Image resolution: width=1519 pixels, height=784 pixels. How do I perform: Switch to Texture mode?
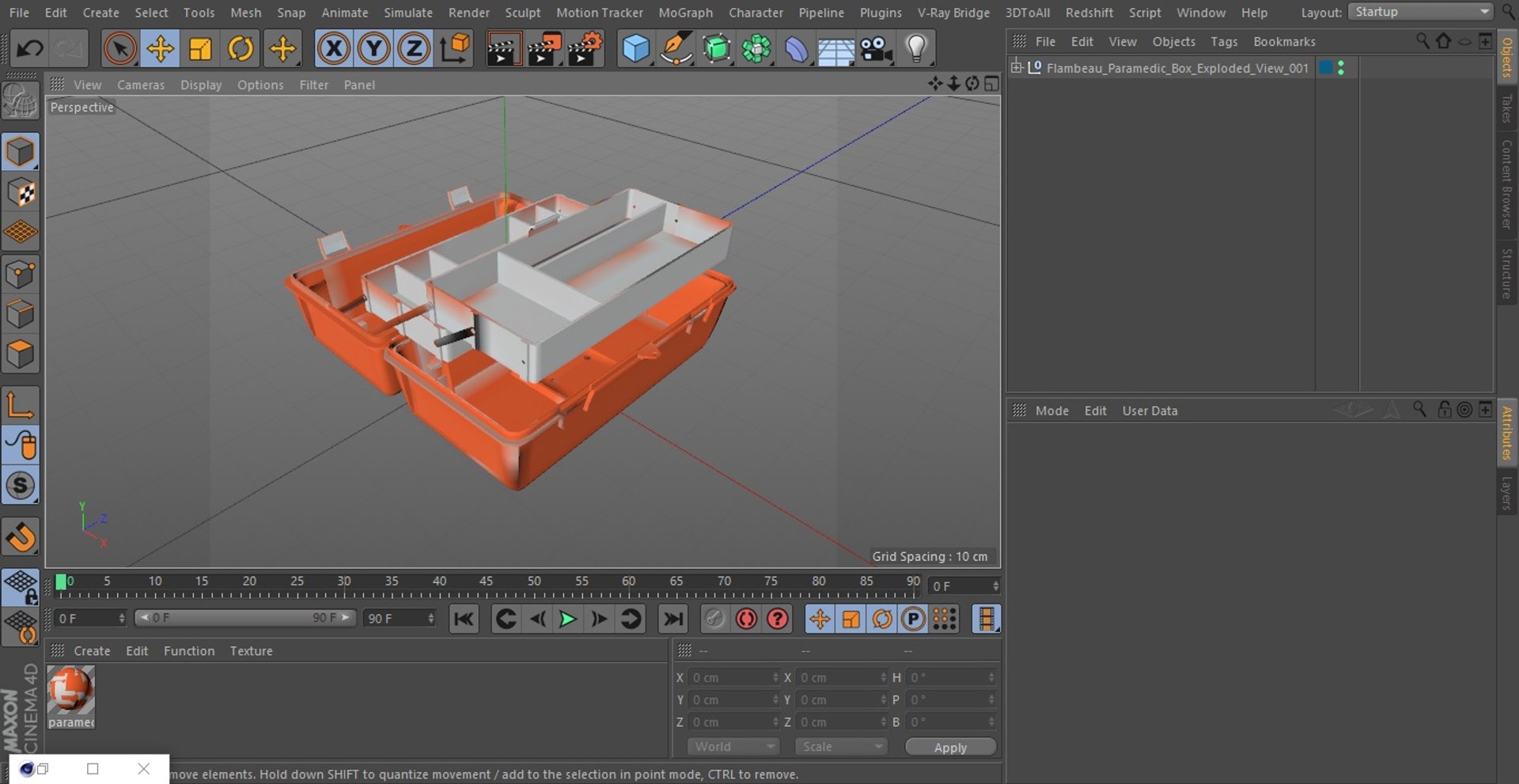pos(20,192)
